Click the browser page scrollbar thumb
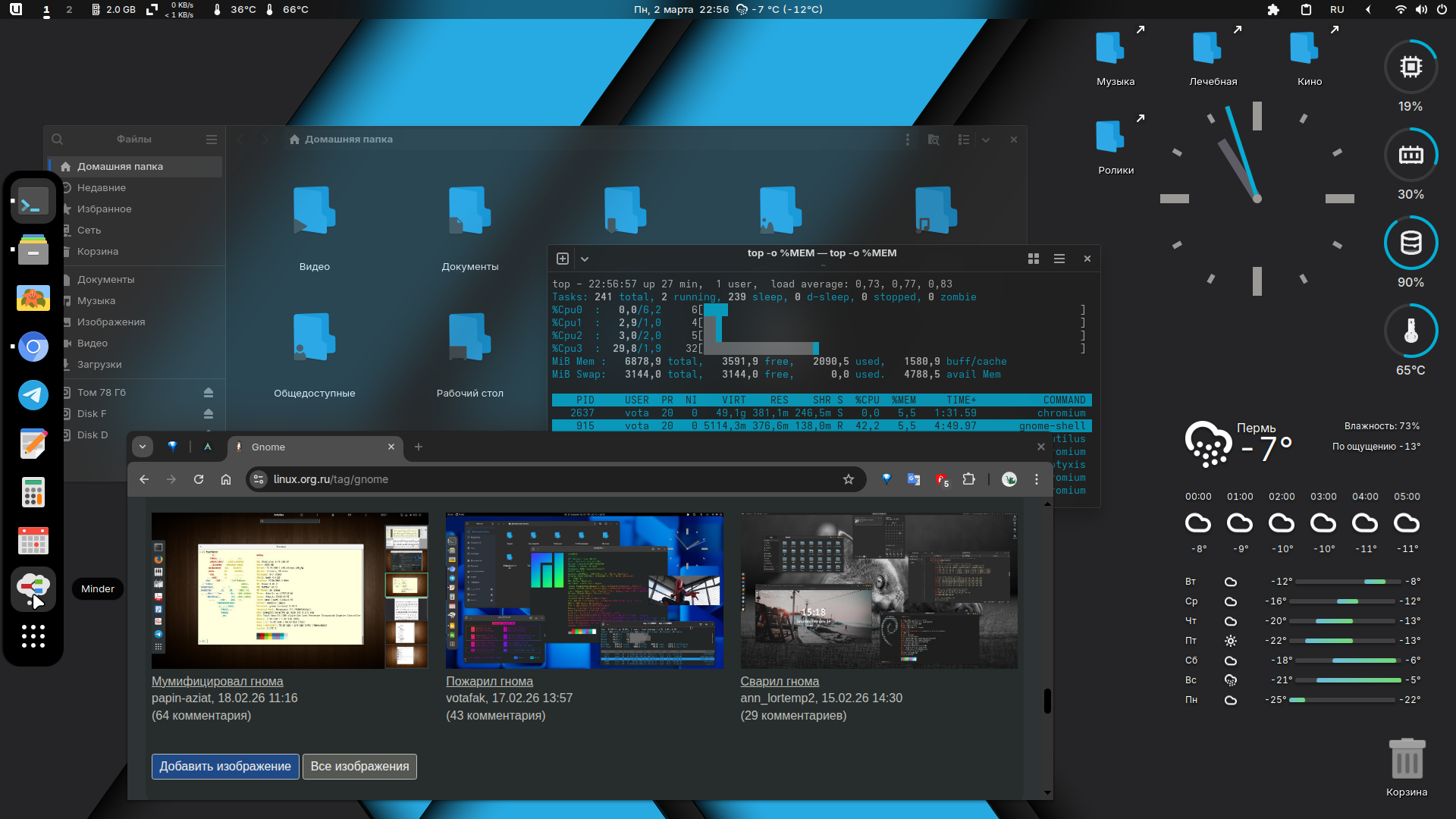 coord(1047,701)
